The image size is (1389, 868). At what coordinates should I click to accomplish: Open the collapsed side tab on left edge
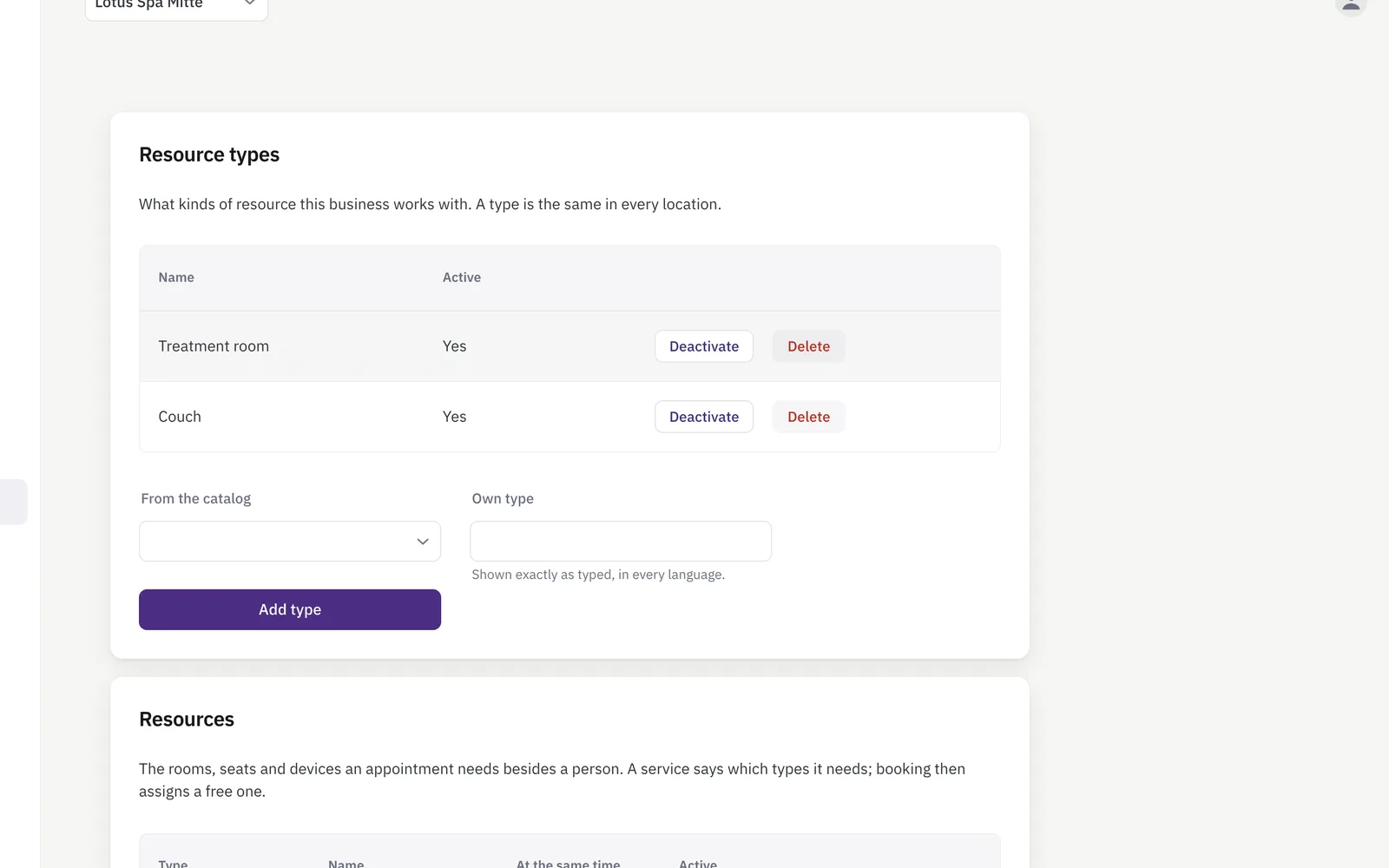pyautogui.click(x=13, y=502)
